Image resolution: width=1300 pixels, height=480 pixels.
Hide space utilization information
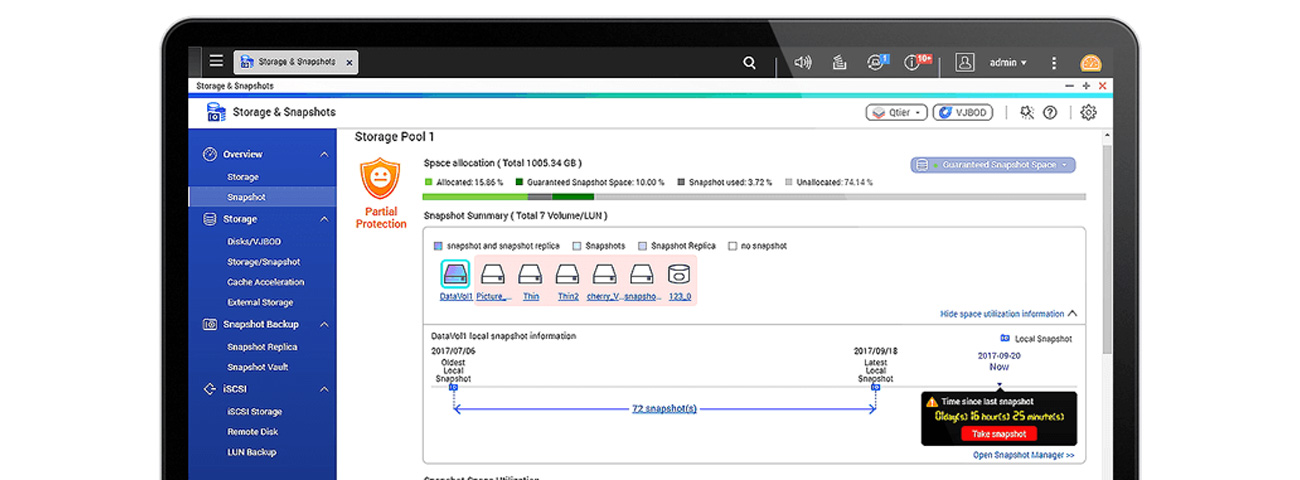click(1008, 314)
